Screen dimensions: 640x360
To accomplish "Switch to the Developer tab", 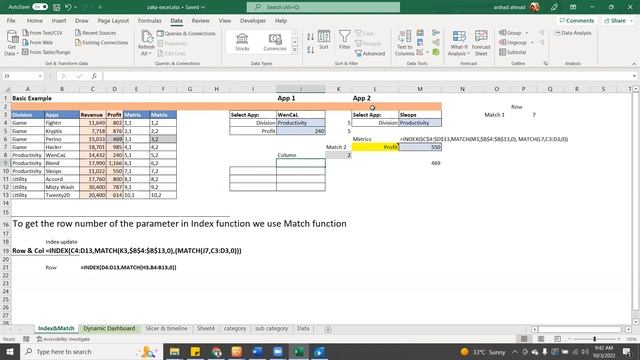I will (253, 20).
